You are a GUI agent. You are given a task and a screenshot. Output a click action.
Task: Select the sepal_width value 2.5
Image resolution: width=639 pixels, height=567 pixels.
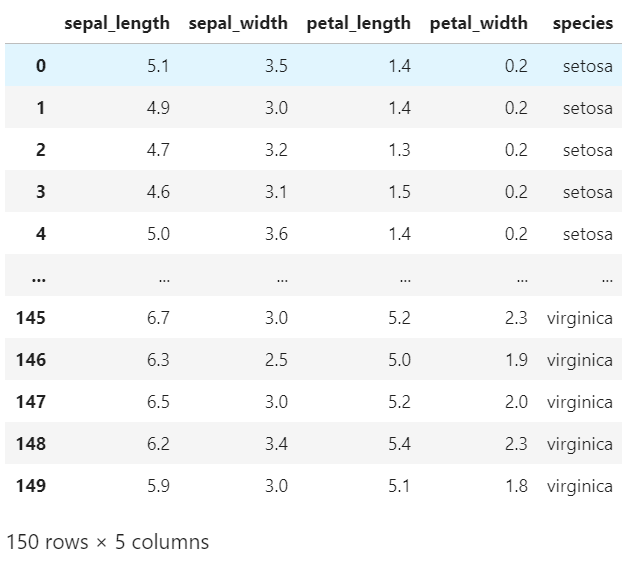(x=276, y=360)
